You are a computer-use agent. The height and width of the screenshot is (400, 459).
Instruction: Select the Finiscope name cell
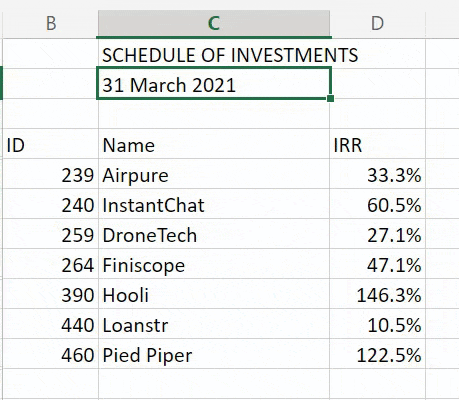(x=214, y=264)
